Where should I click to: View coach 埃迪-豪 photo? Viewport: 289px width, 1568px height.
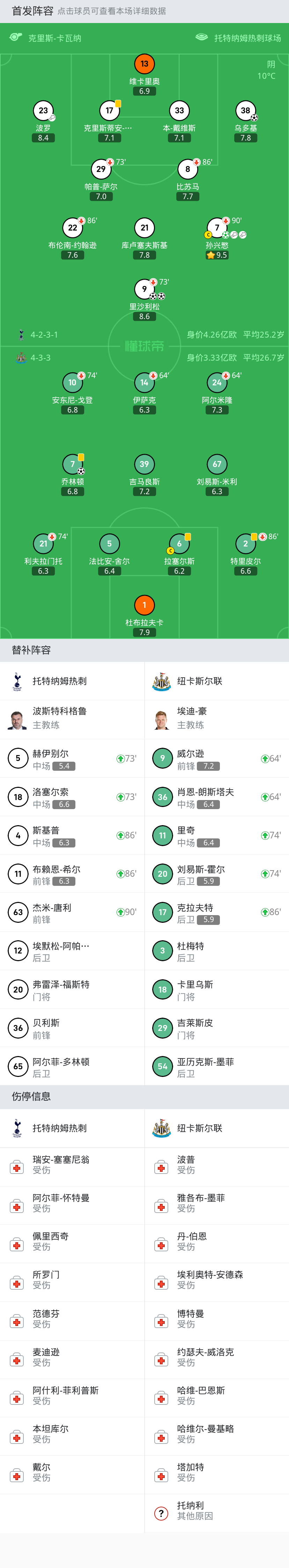coord(162,719)
